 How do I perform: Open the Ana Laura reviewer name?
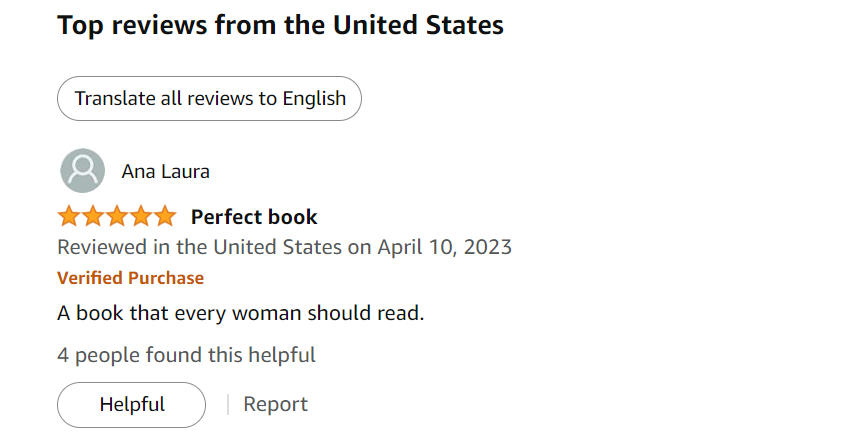point(166,172)
